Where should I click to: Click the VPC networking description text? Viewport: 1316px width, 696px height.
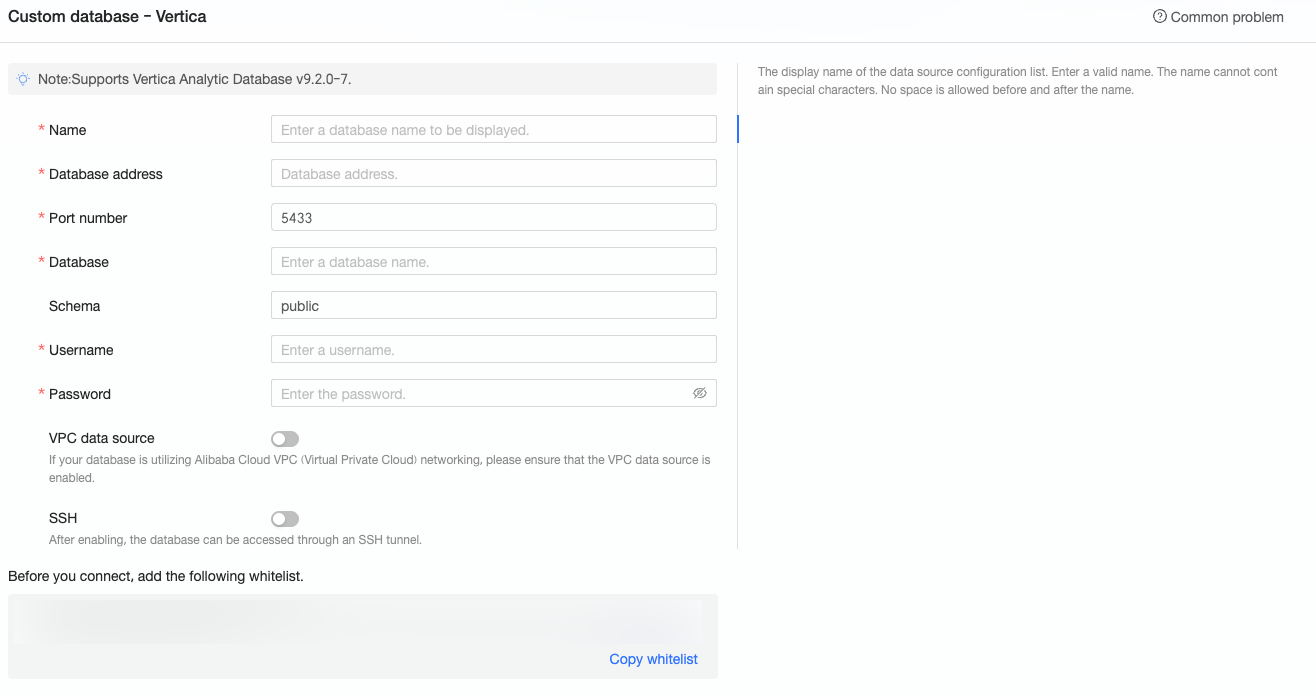point(380,469)
